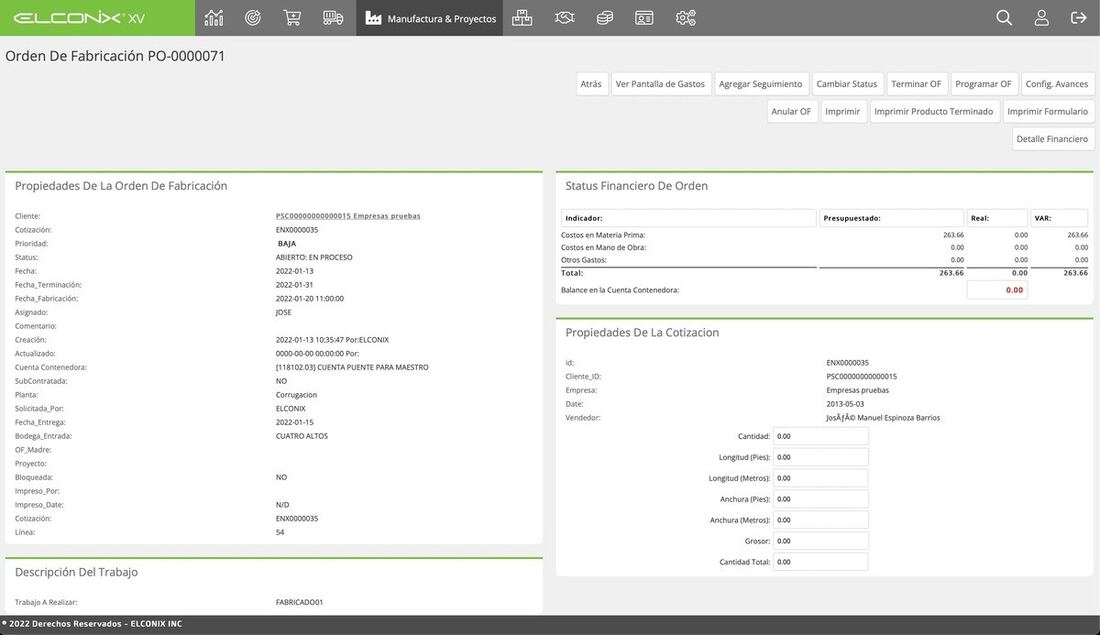This screenshot has height=635, width=1100.
Task: Click the Imprimir button
Action: coord(843,112)
